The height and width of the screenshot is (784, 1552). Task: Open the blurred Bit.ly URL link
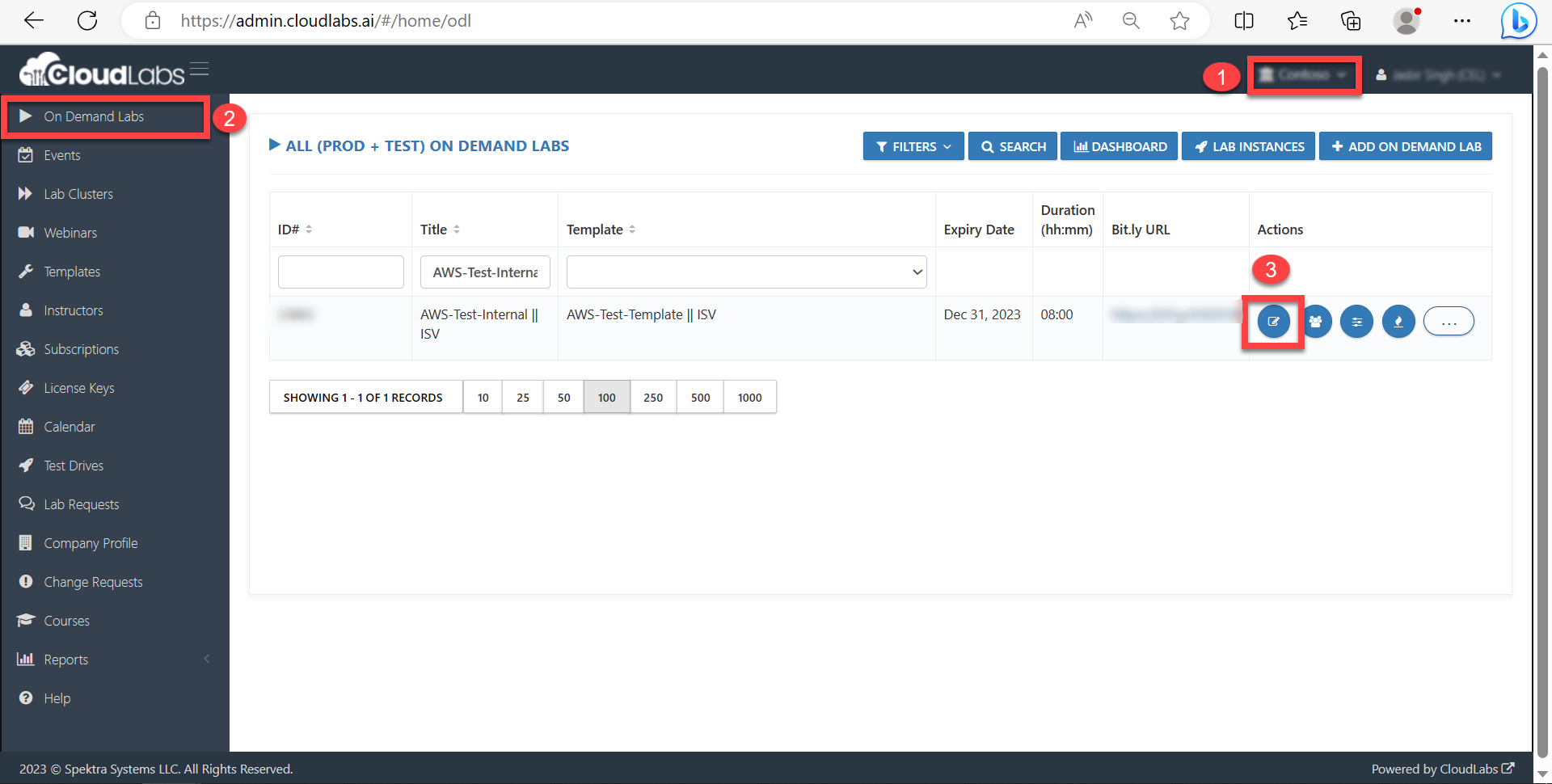(1176, 314)
